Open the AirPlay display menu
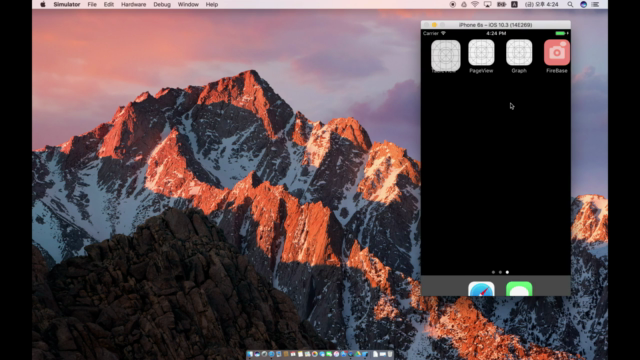 487,4
